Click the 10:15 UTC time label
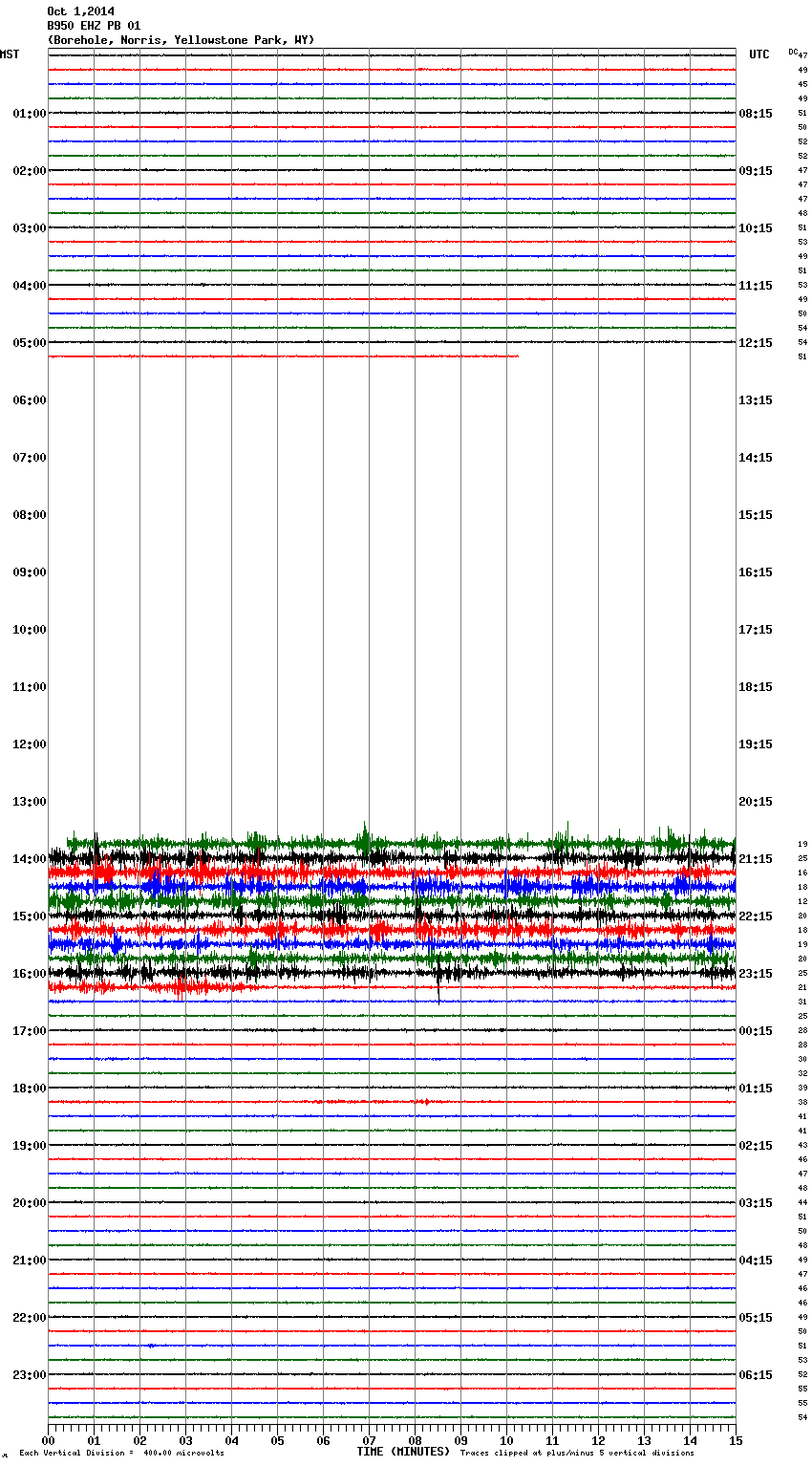 click(x=756, y=228)
